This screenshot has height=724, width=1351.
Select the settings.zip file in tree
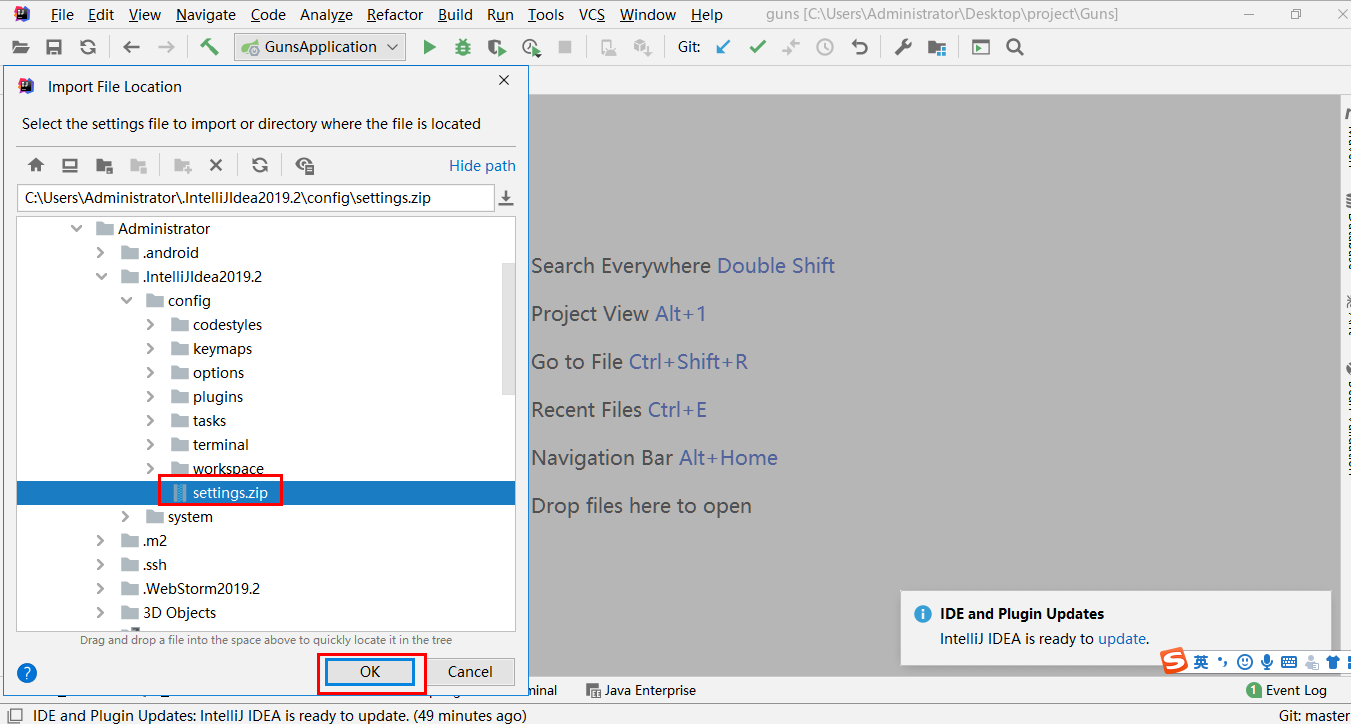tap(266, 493)
